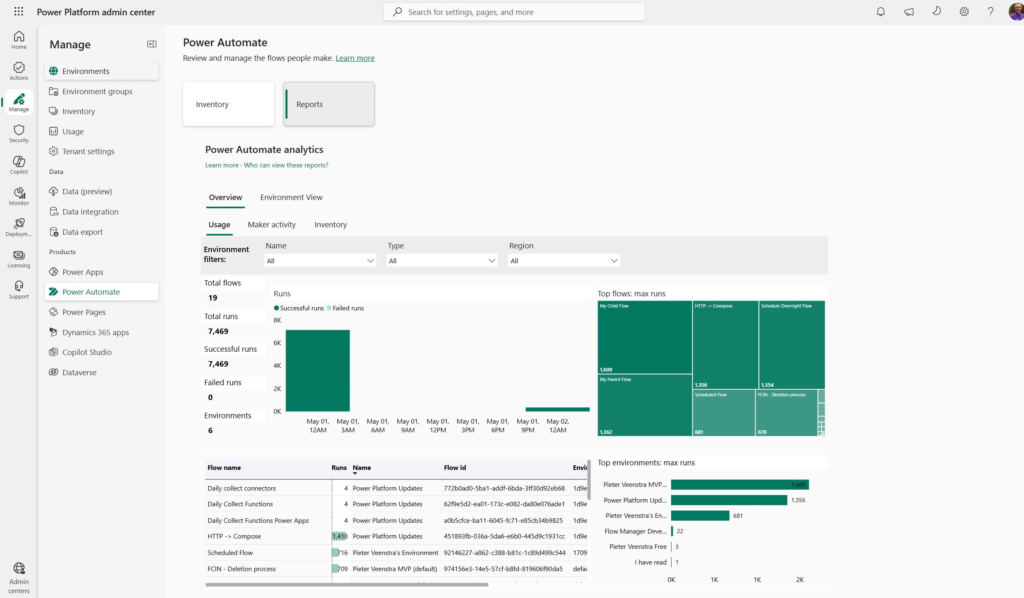The image size is (1024, 598).
Task: Go to Home in the left rail
Action: (19, 40)
